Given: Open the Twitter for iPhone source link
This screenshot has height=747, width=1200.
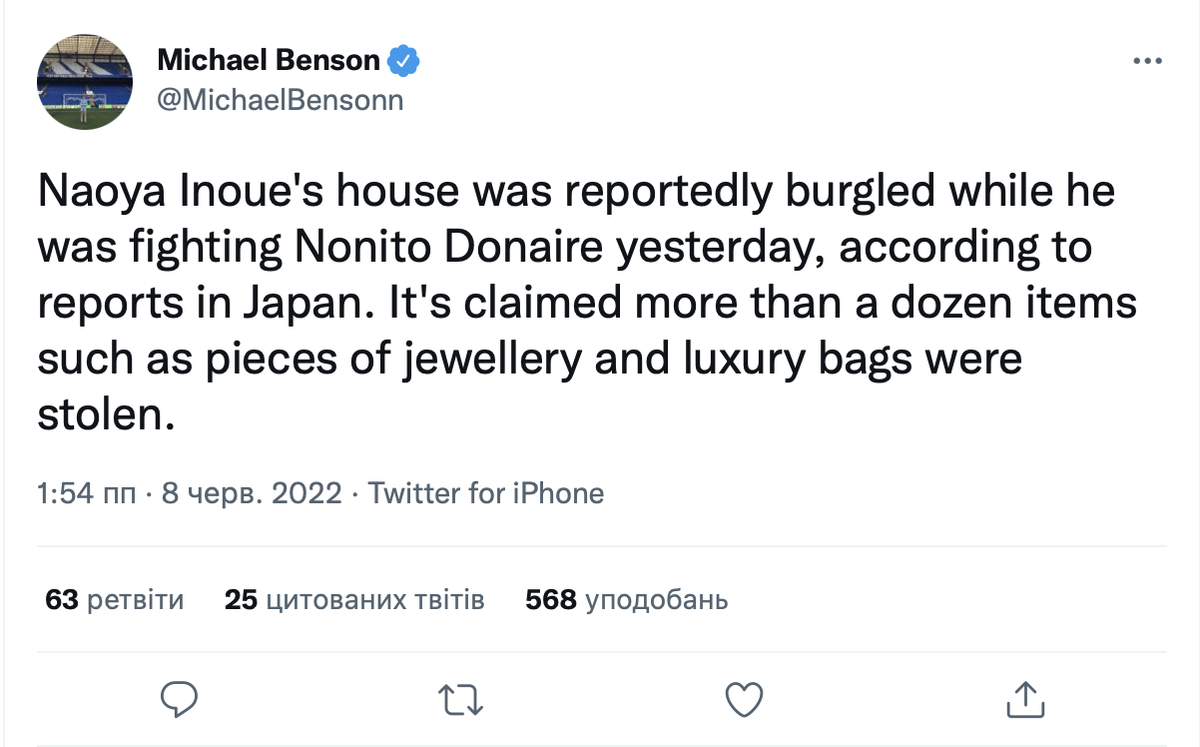Looking at the screenshot, I should [486, 493].
